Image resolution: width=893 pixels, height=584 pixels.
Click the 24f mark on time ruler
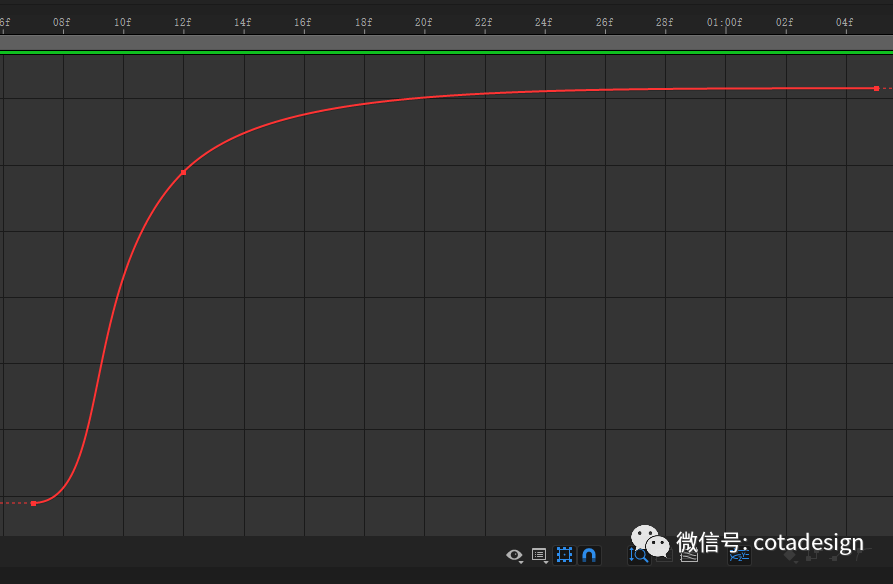543,22
